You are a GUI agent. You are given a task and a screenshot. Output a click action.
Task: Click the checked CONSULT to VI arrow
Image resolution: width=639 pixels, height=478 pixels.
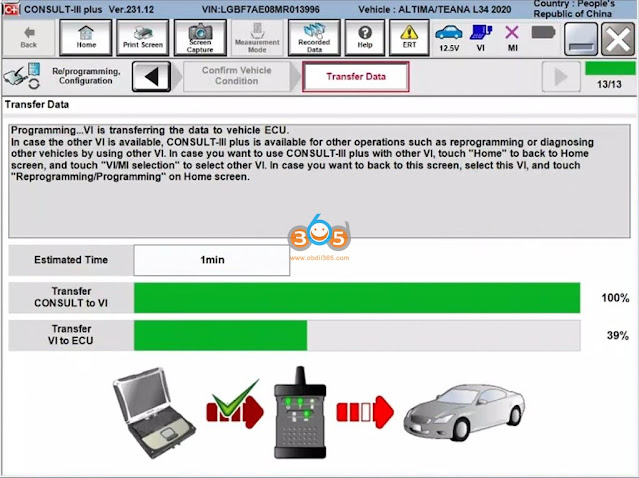[235, 405]
